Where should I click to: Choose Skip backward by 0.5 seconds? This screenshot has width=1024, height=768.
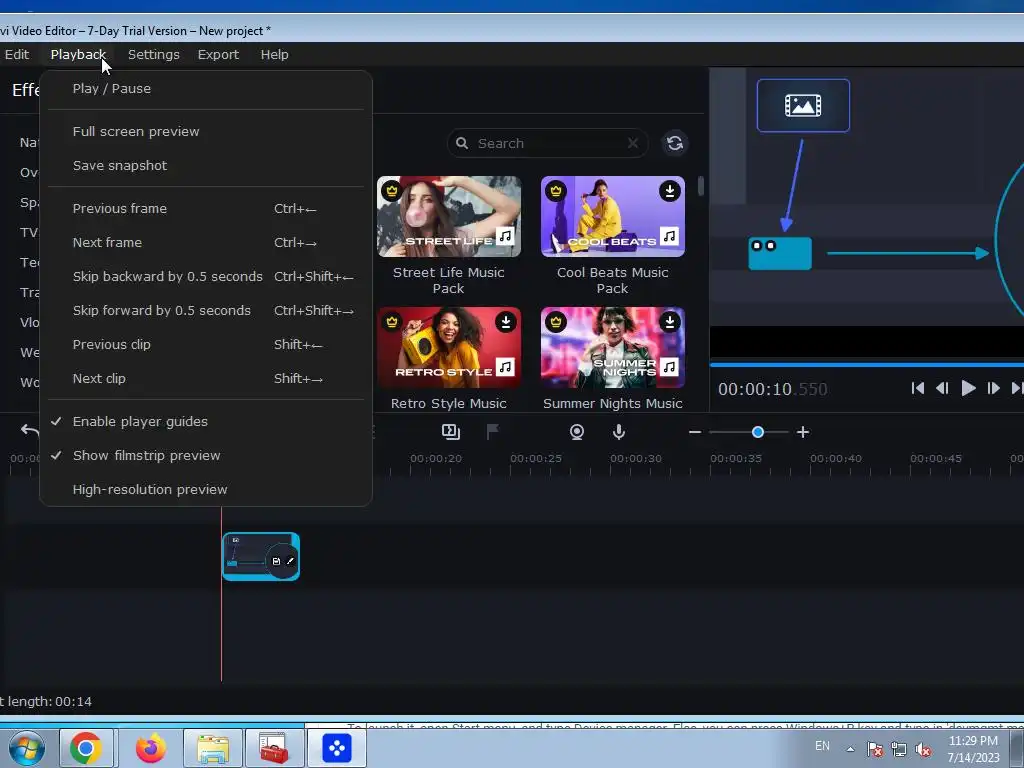[x=206, y=276]
